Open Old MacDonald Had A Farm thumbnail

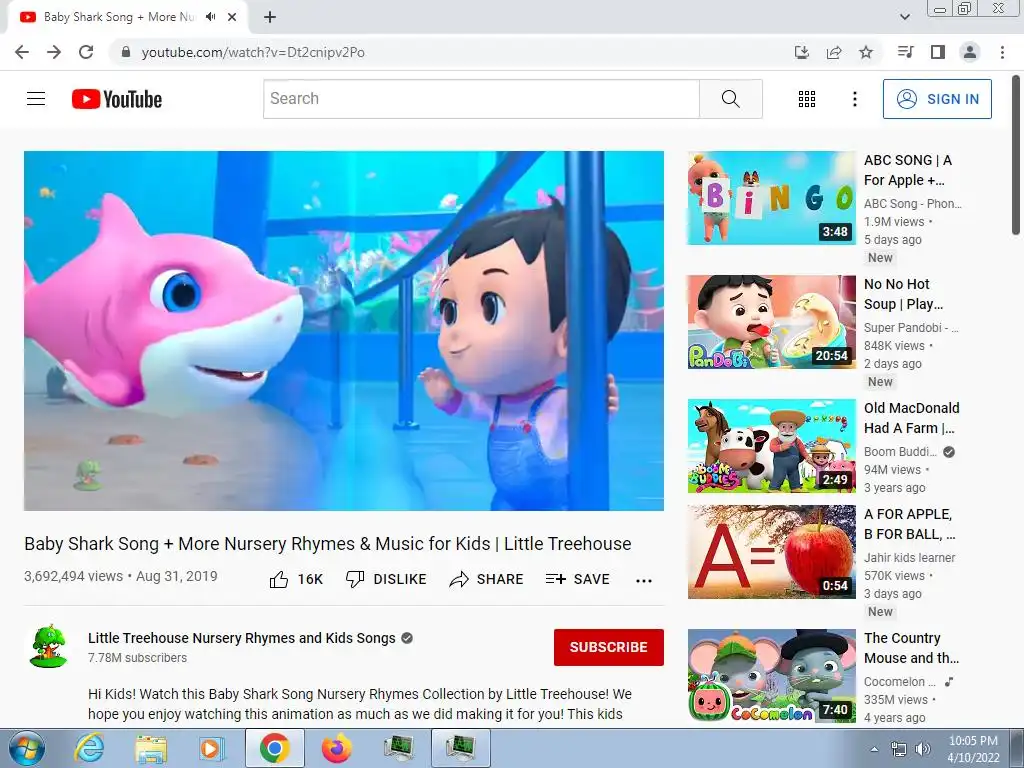tap(771, 446)
